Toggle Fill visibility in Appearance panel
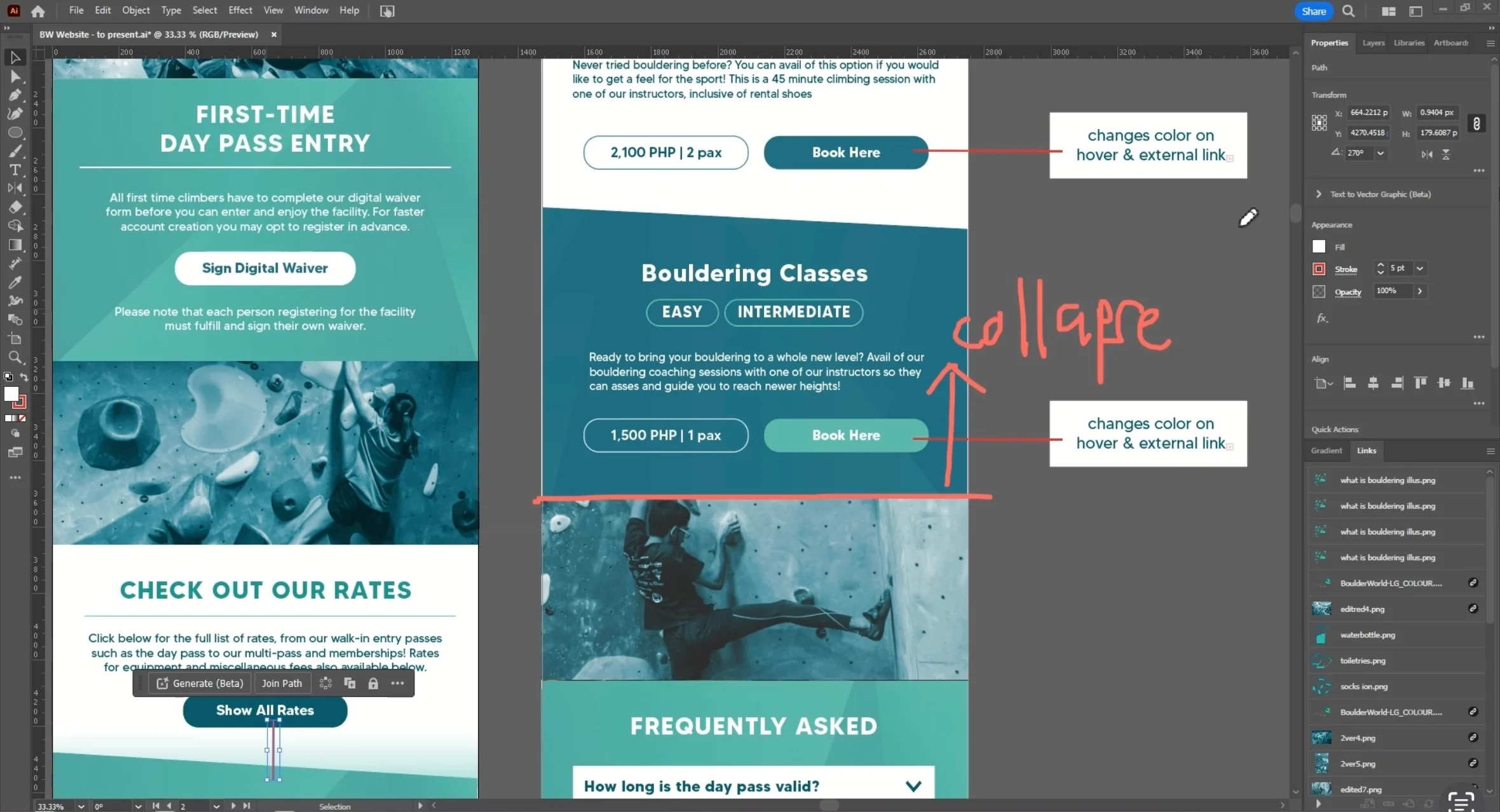Image resolution: width=1500 pixels, height=812 pixels. click(x=1319, y=246)
